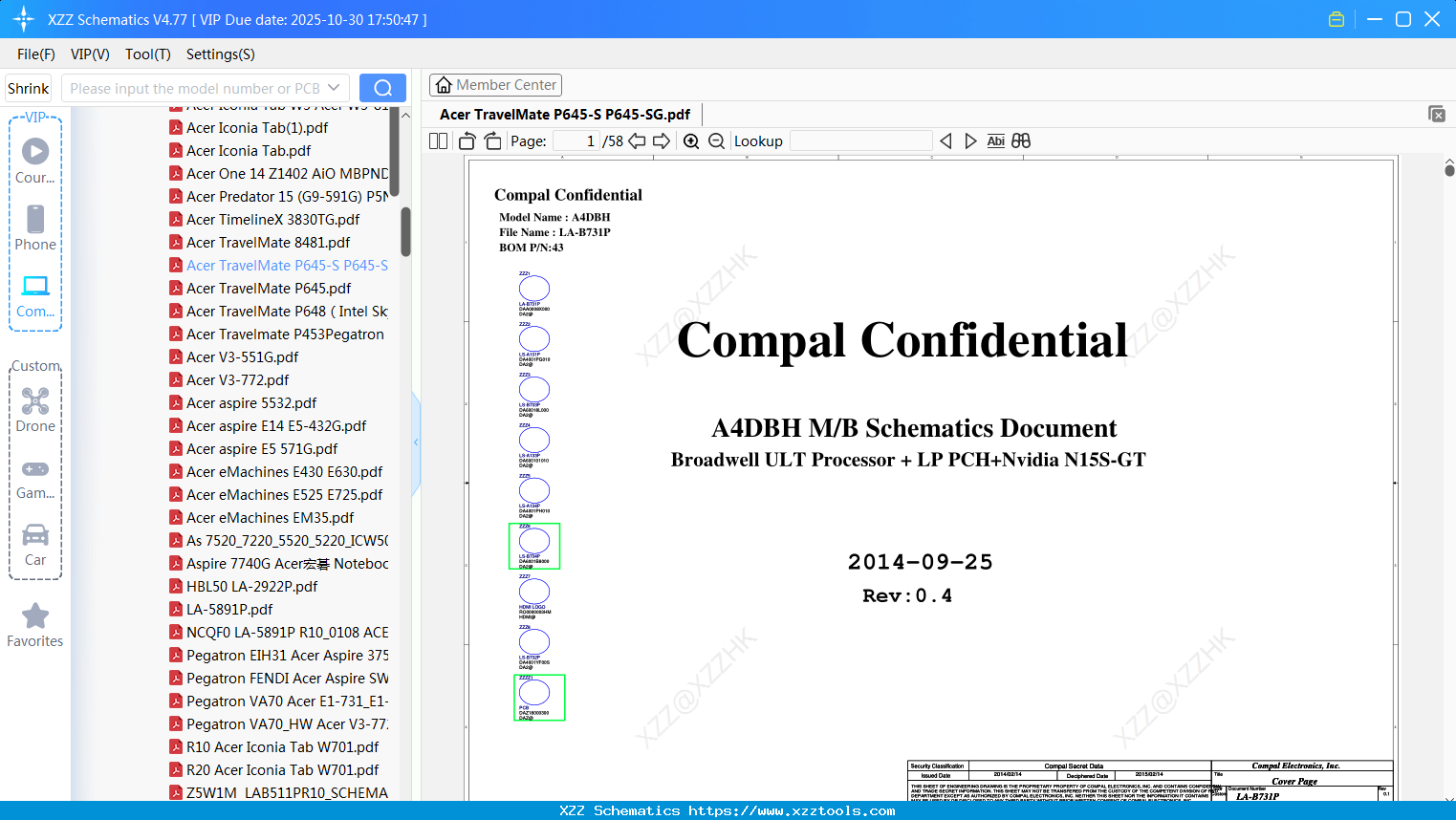The width and height of the screenshot is (1456, 820).
Task: Zoom in on the schematic
Action: [691, 141]
